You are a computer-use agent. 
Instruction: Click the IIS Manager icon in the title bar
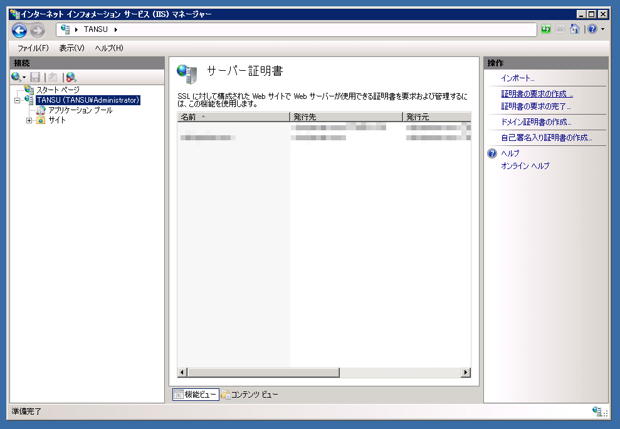point(15,15)
